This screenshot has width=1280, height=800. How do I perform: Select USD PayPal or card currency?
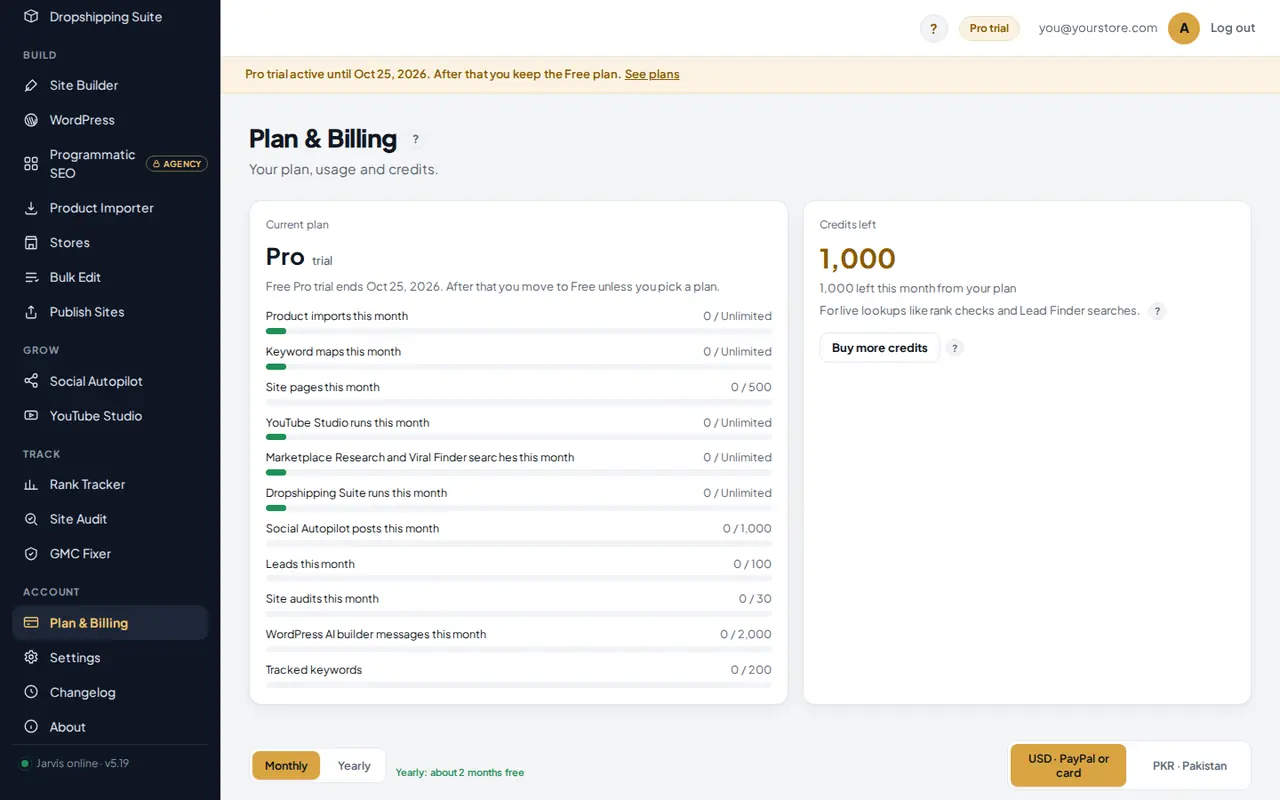click(1068, 766)
